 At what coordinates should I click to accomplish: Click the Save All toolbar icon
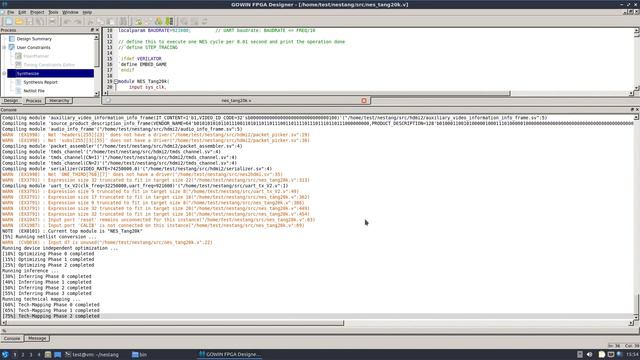[40, 21]
